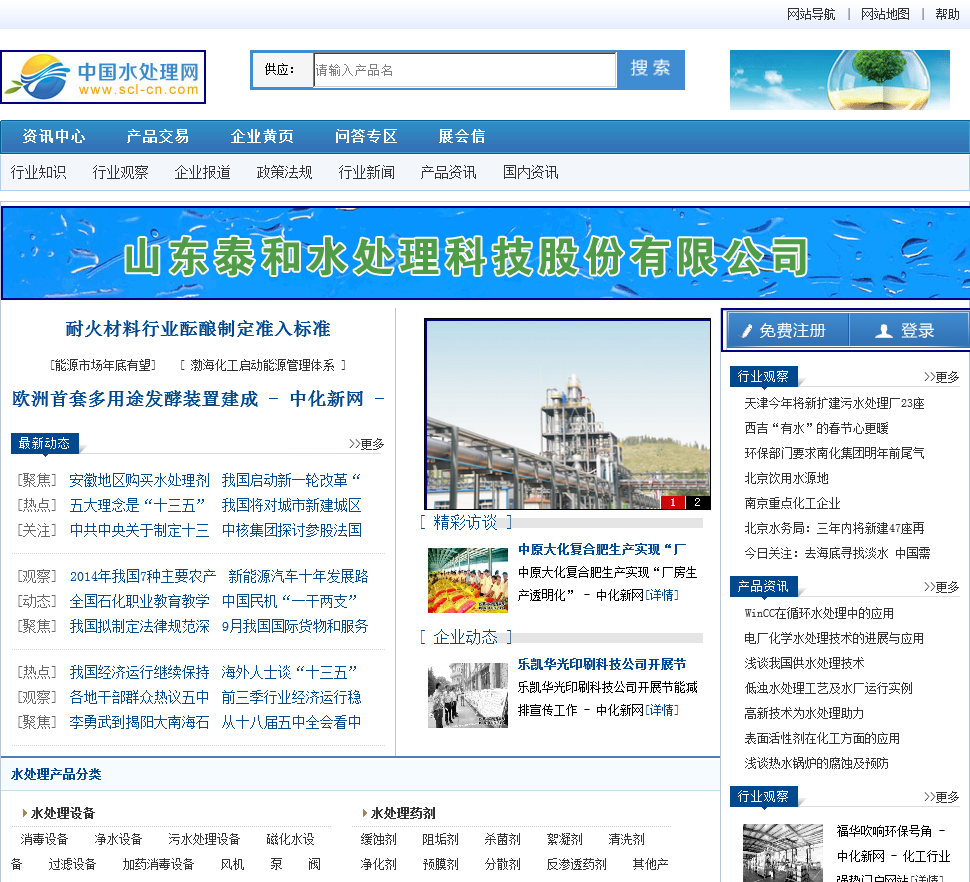Open 天津今年将新扩建污水处理厂23座
The height and width of the screenshot is (882, 970).
pos(835,403)
